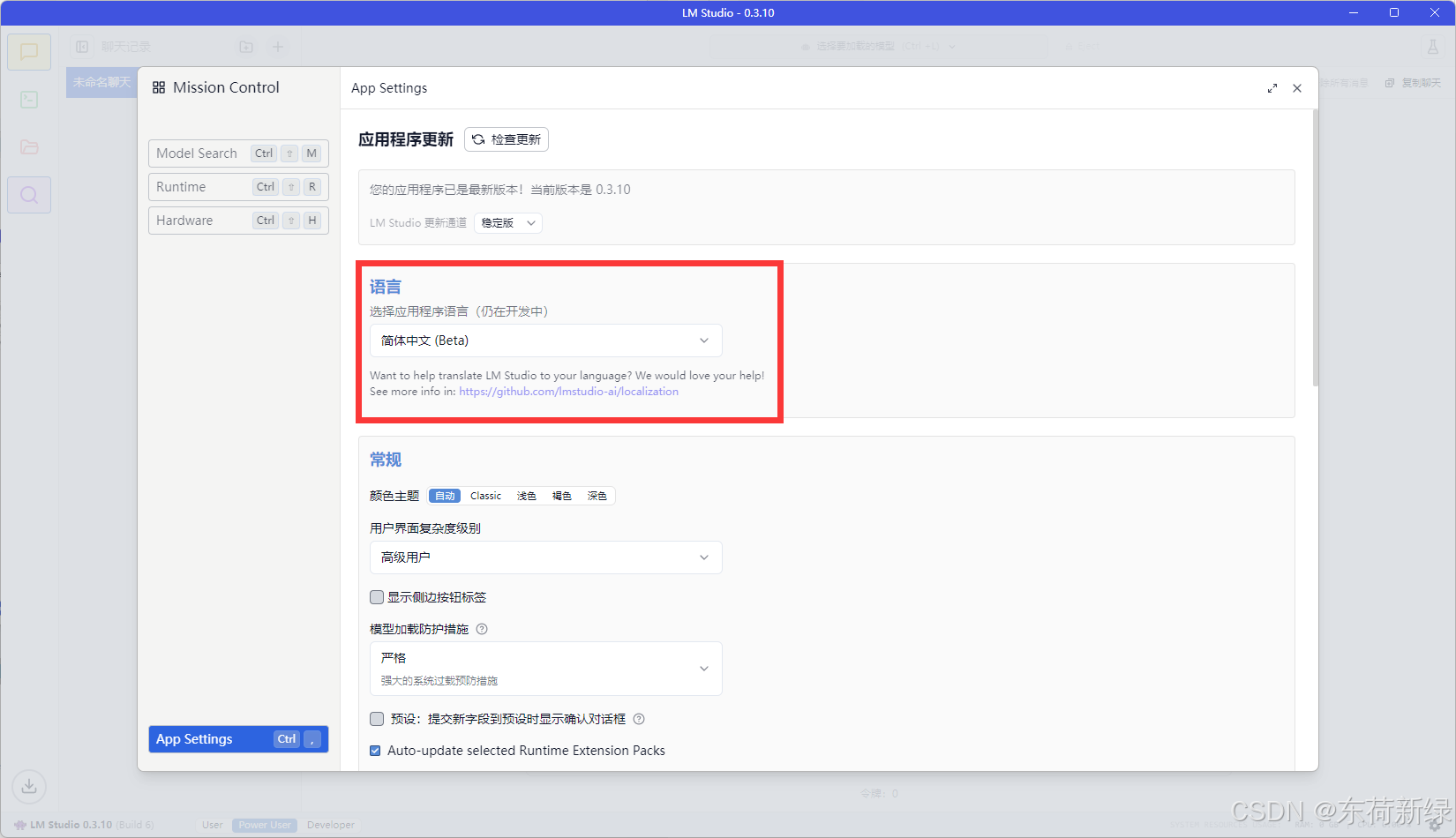Select App Settings in Mission Control
The height and width of the screenshot is (838, 1456).
point(238,739)
